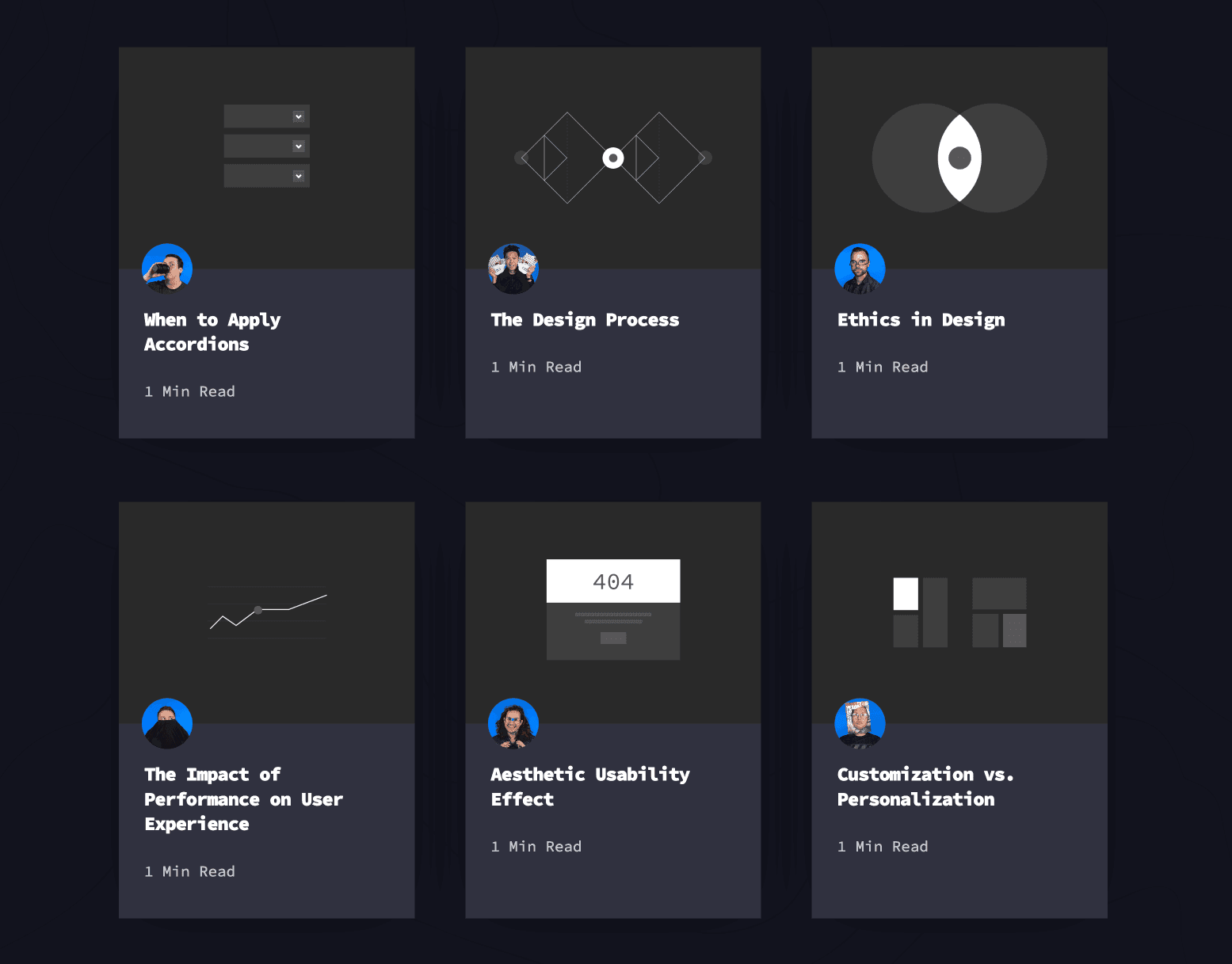Expand the bottom accordion row chevron
The height and width of the screenshot is (964, 1232).
coord(299,175)
